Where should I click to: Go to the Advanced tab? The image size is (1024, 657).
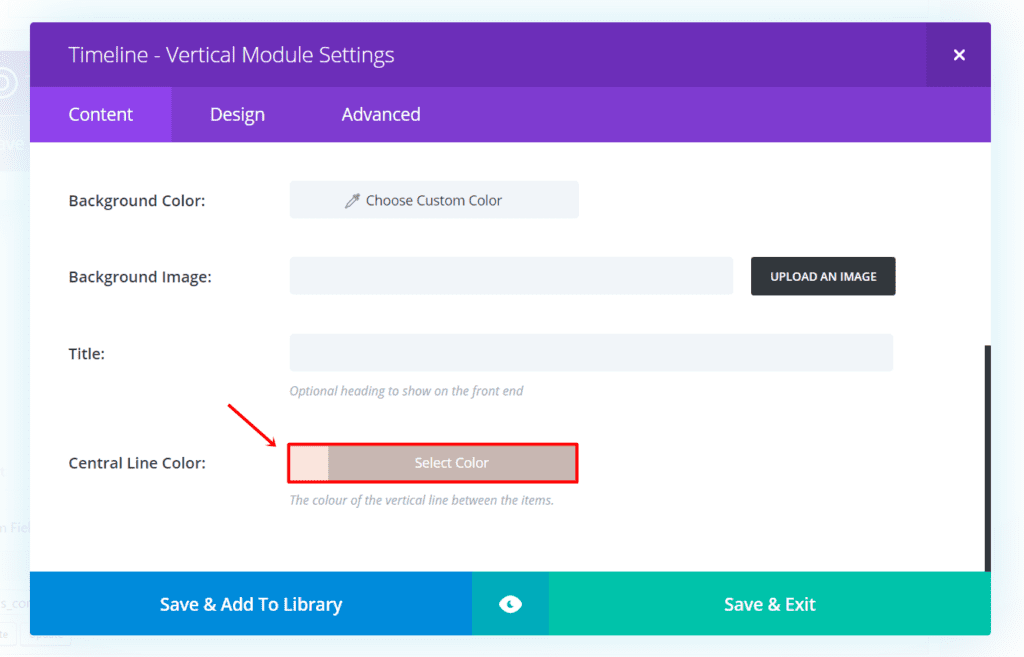click(x=381, y=115)
